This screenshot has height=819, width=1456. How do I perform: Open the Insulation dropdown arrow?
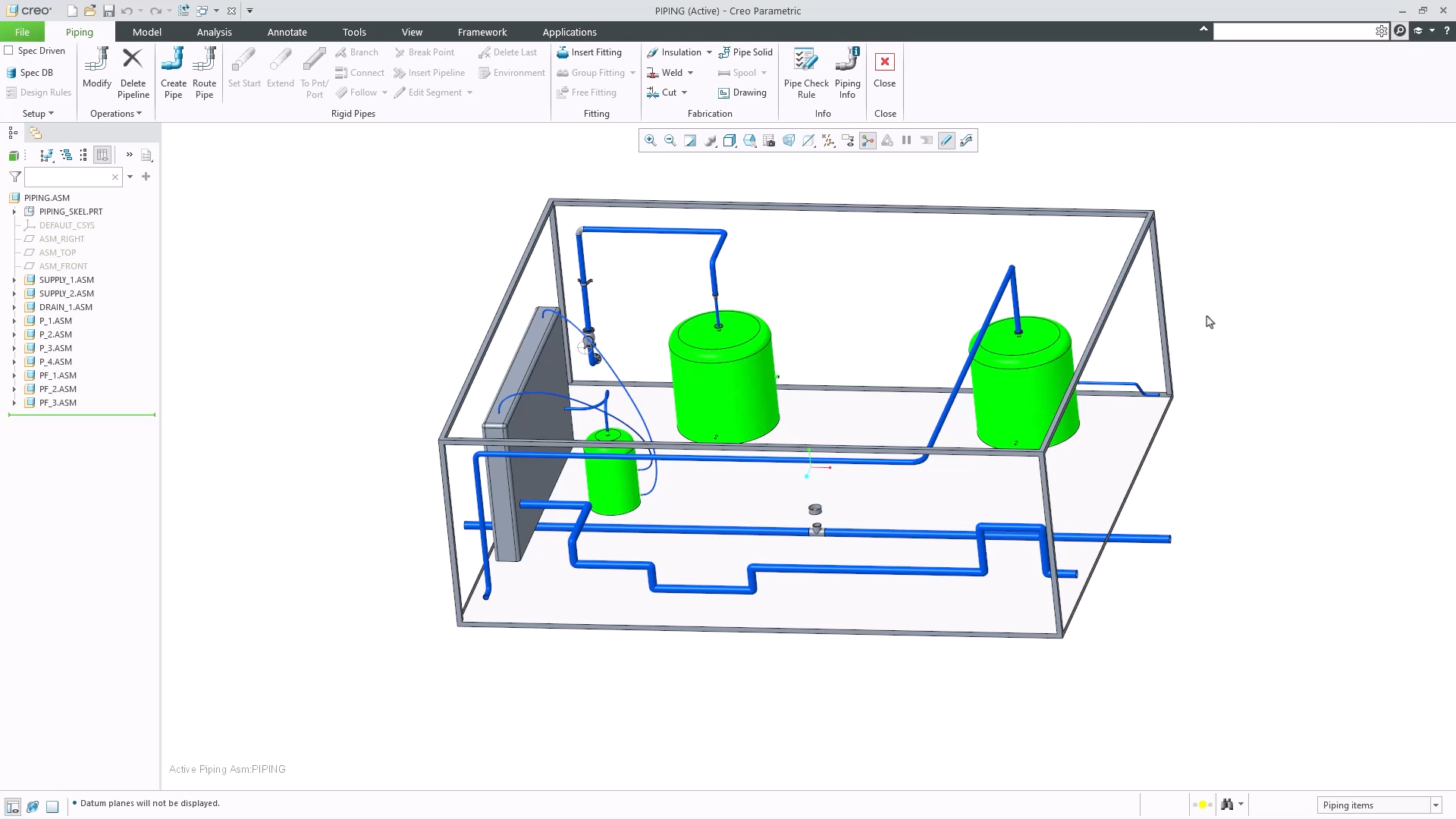coord(709,52)
